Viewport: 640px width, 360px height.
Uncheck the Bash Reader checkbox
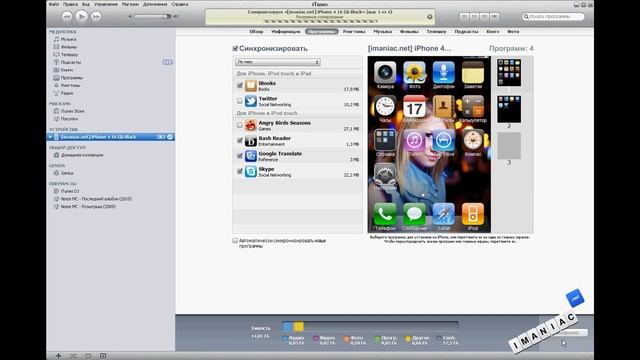(x=240, y=141)
